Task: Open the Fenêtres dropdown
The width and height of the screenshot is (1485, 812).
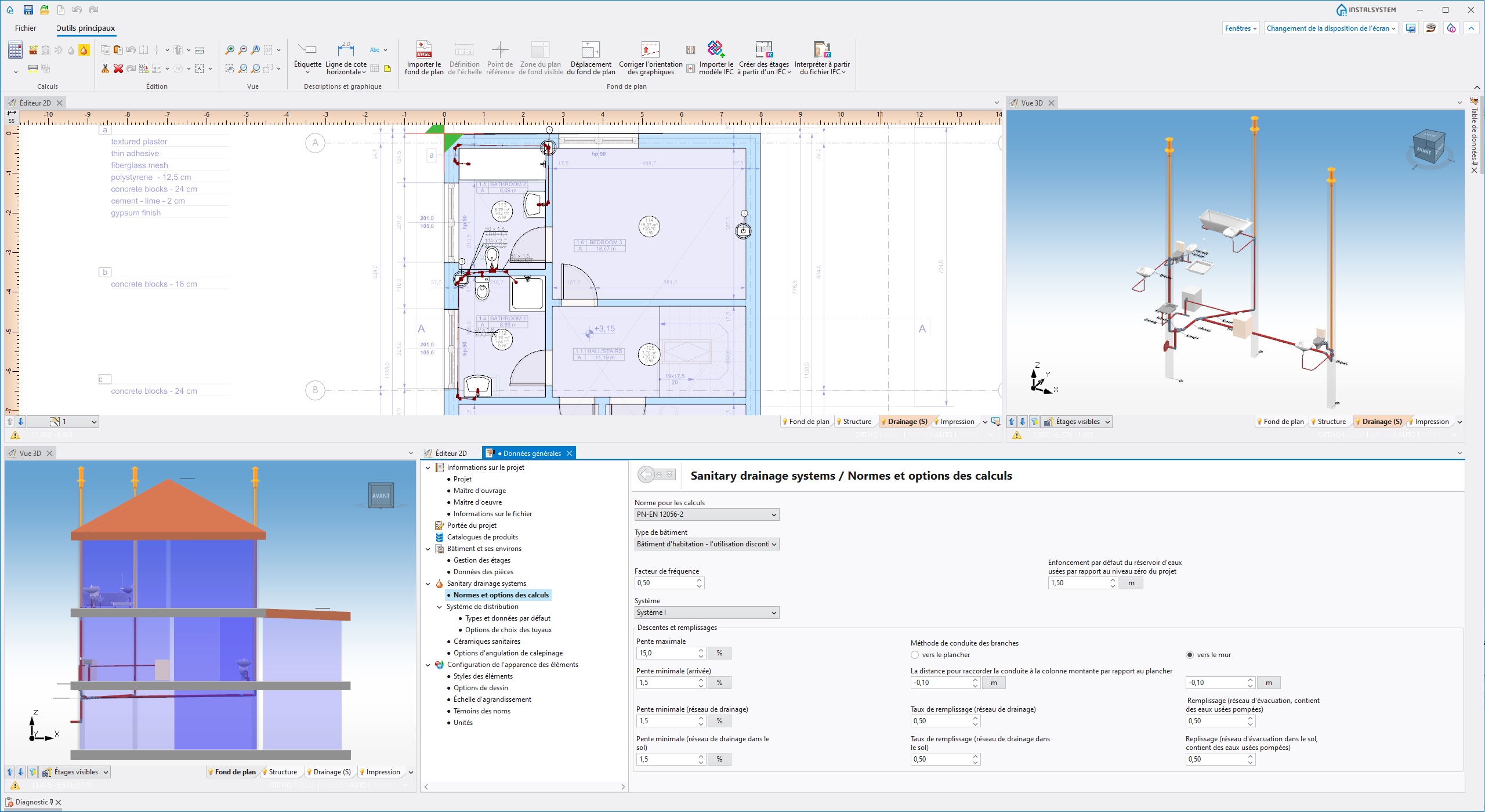Action: [1241, 28]
